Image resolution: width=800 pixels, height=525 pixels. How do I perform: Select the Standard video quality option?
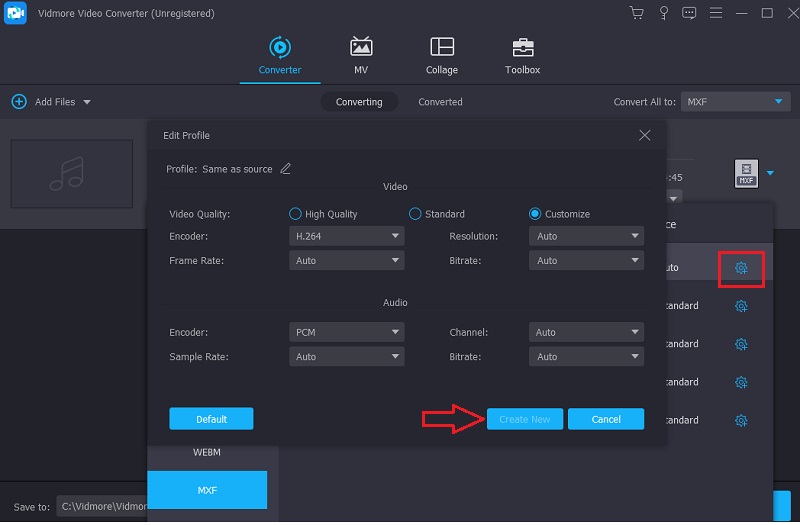(416, 214)
